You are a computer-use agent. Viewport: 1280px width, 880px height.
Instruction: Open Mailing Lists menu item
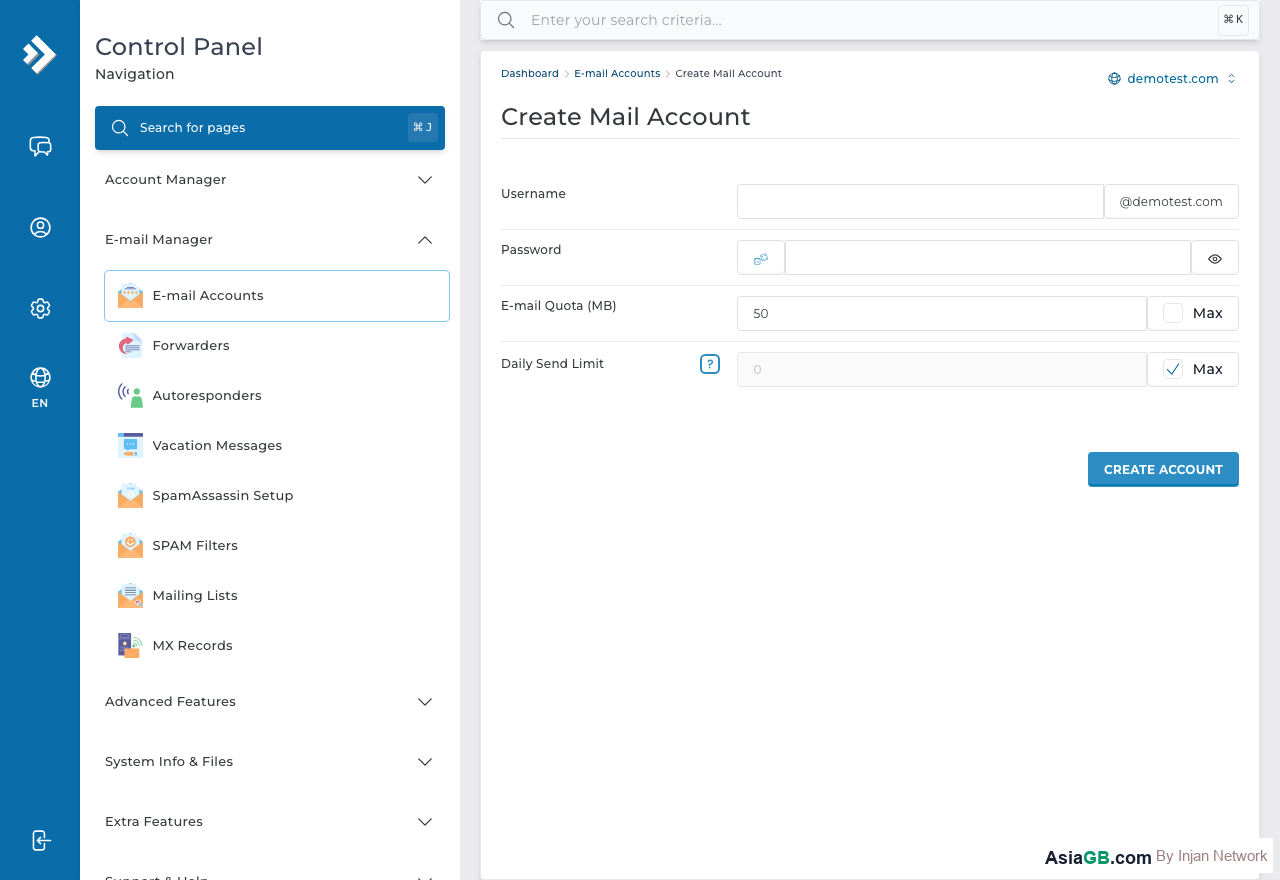point(277,596)
